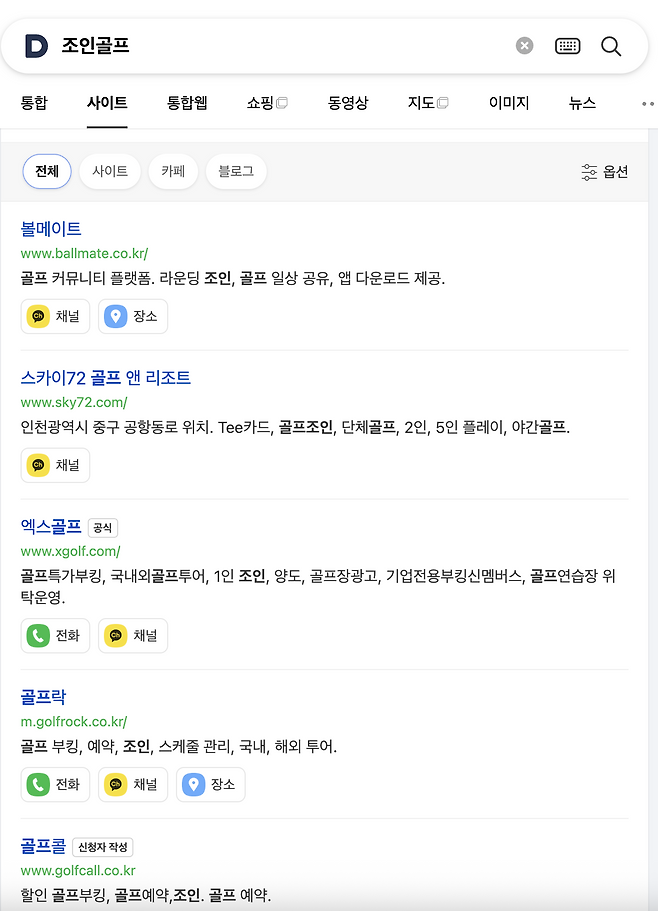Viewport: 658px width, 911px height.
Task: Show more tabs via the ellipsis icon
Action: coord(648,104)
